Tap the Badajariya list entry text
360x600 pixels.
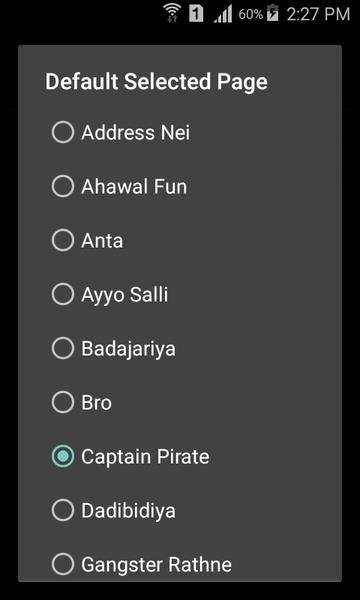(129, 349)
